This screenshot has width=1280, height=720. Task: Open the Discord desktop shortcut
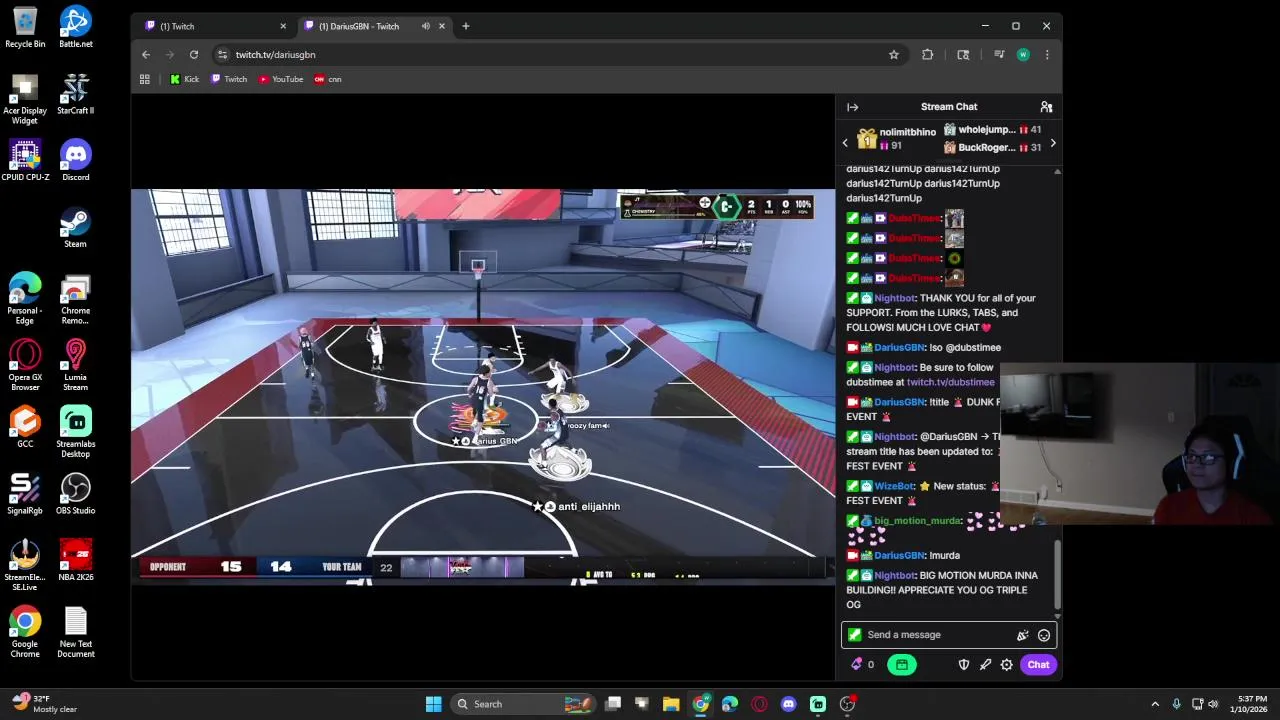point(76,161)
